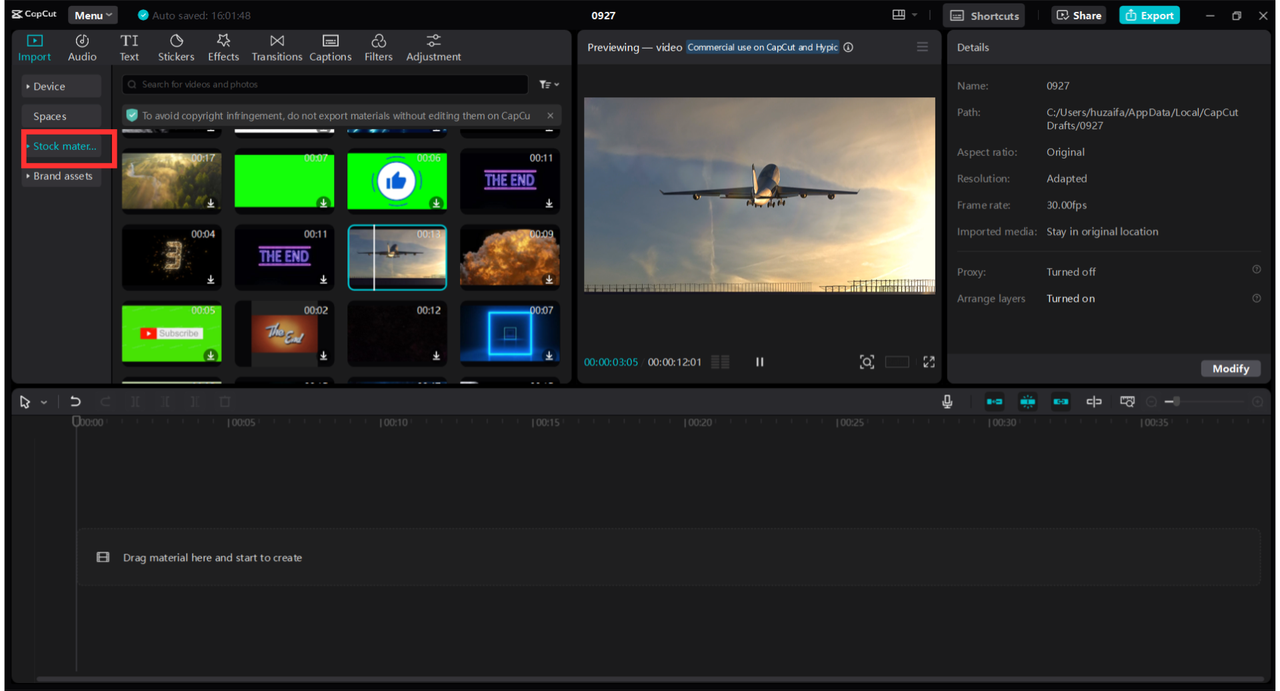
Task: Click the commercial use info icon
Action: click(x=848, y=47)
